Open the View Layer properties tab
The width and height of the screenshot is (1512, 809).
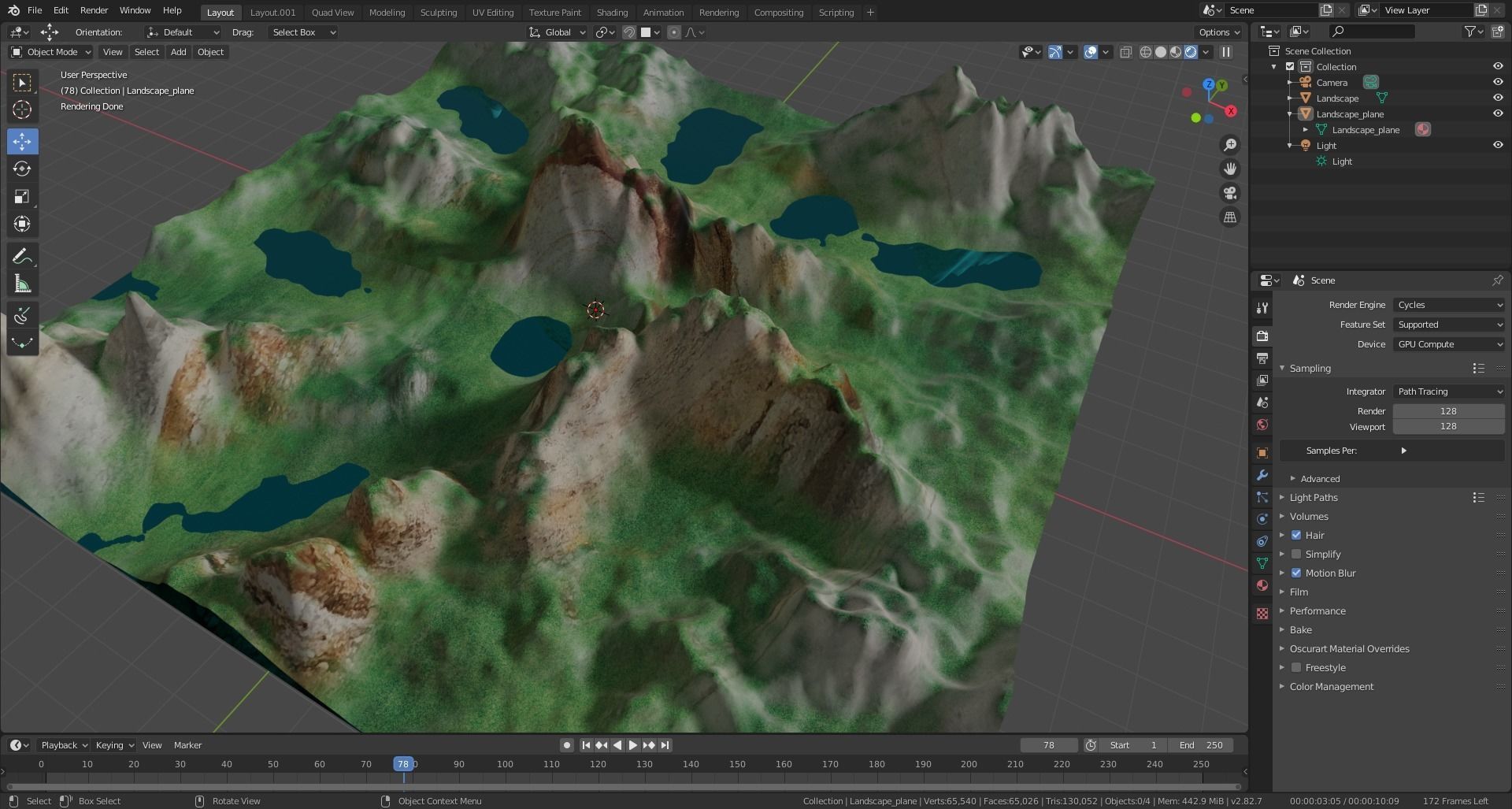(1262, 380)
